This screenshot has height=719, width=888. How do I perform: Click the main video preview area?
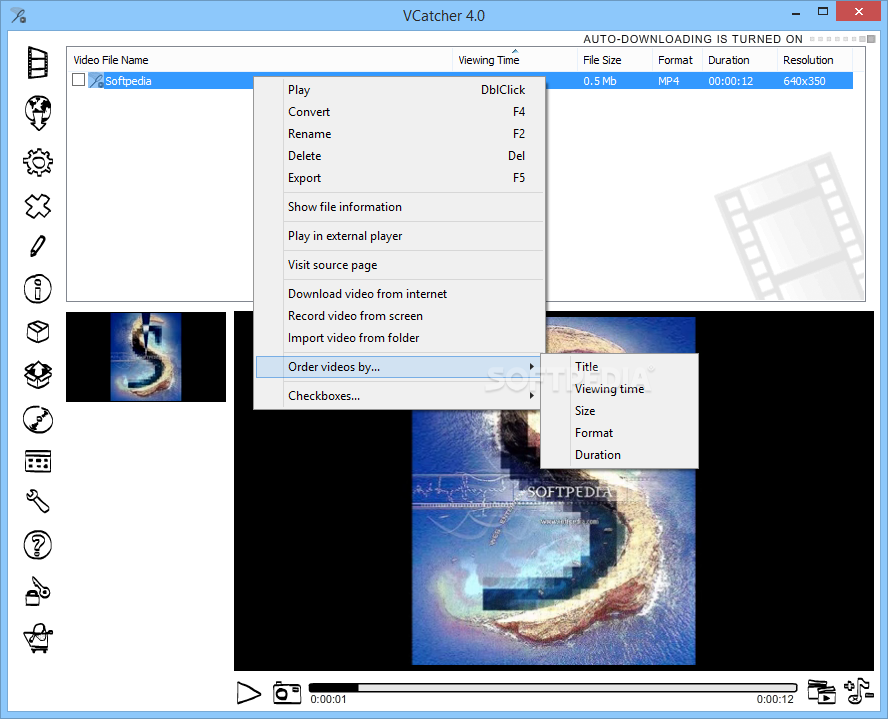point(553,490)
